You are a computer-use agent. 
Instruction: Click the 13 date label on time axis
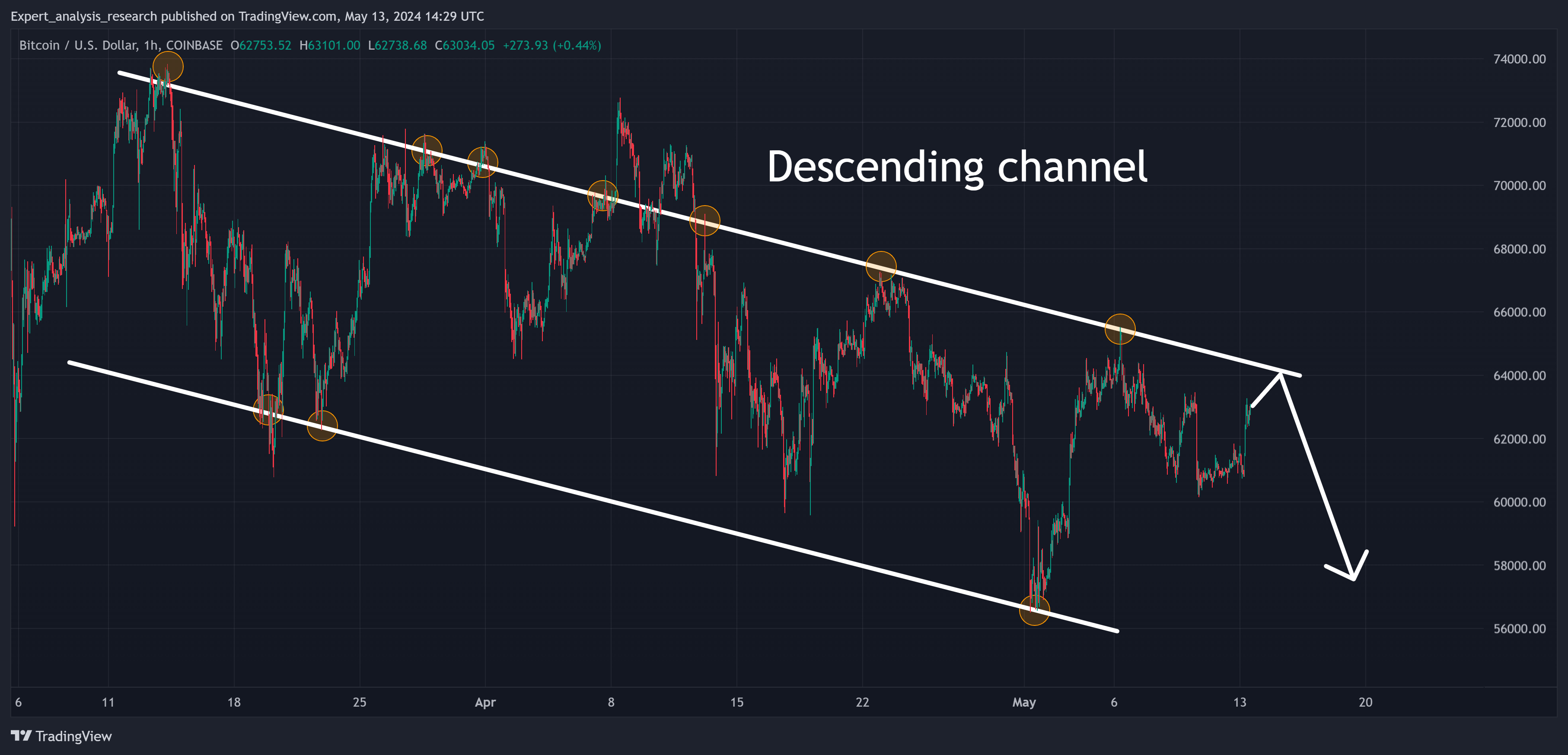coord(1240,702)
